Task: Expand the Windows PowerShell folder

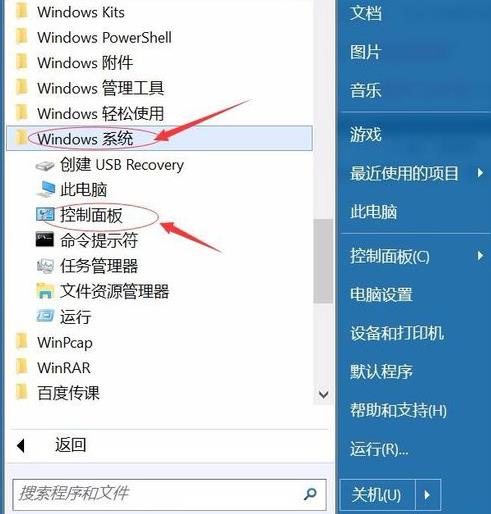Action: pyautogui.click(x=159, y=37)
